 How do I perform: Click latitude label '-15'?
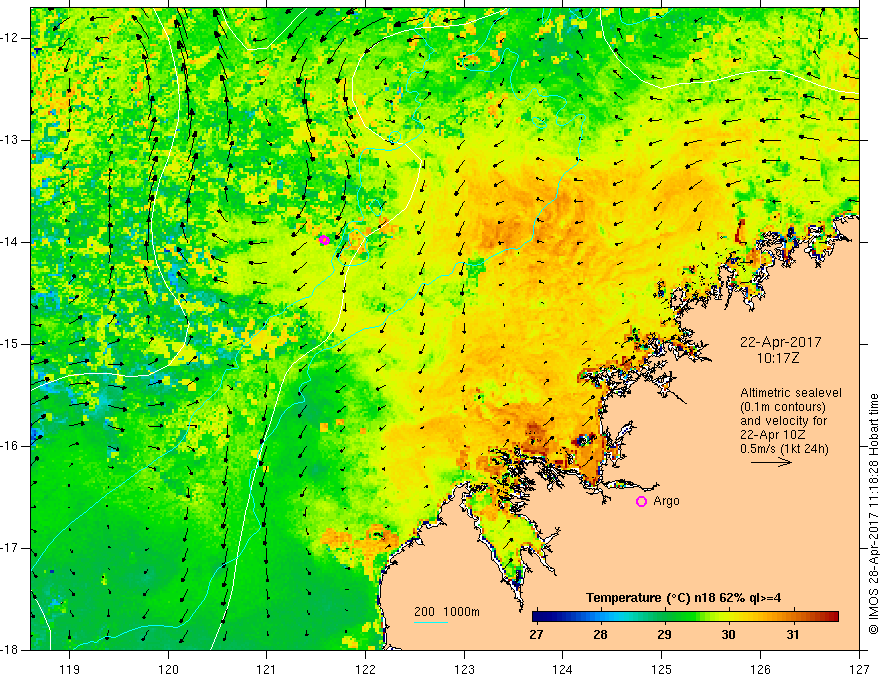coord(10,344)
